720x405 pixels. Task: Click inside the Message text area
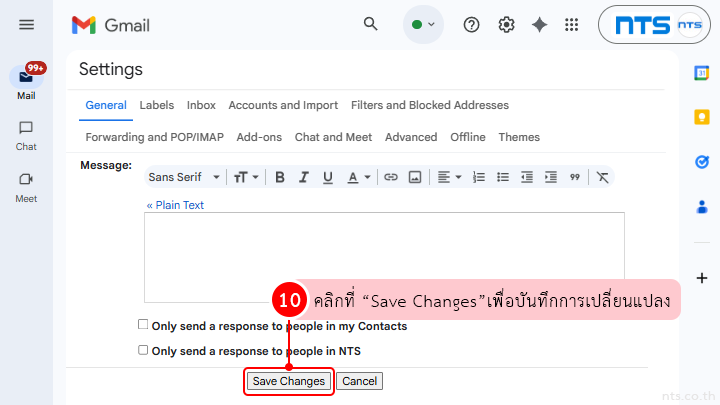tap(384, 257)
